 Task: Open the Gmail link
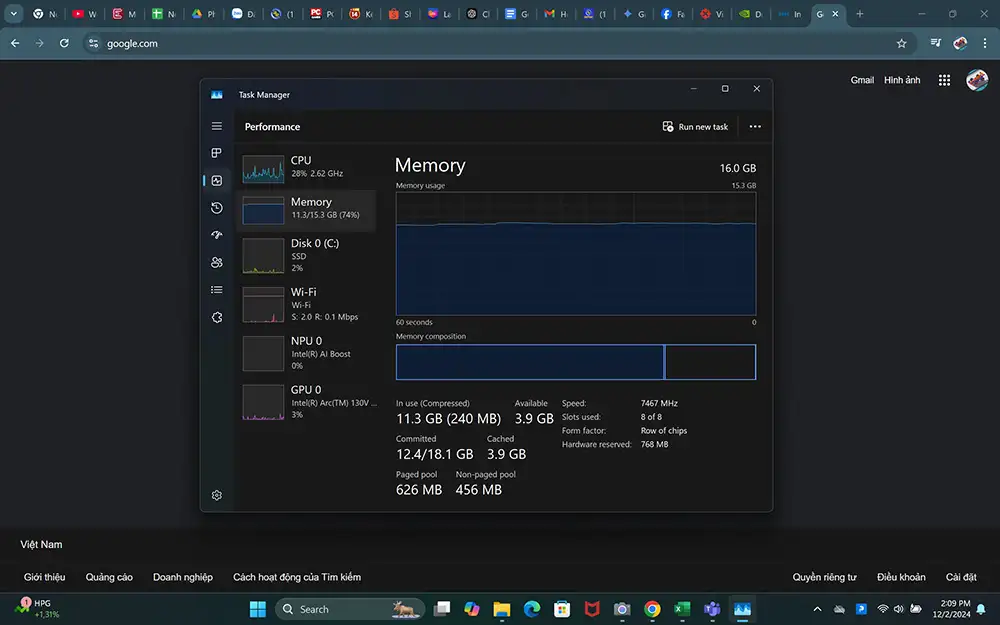(x=862, y=80)
